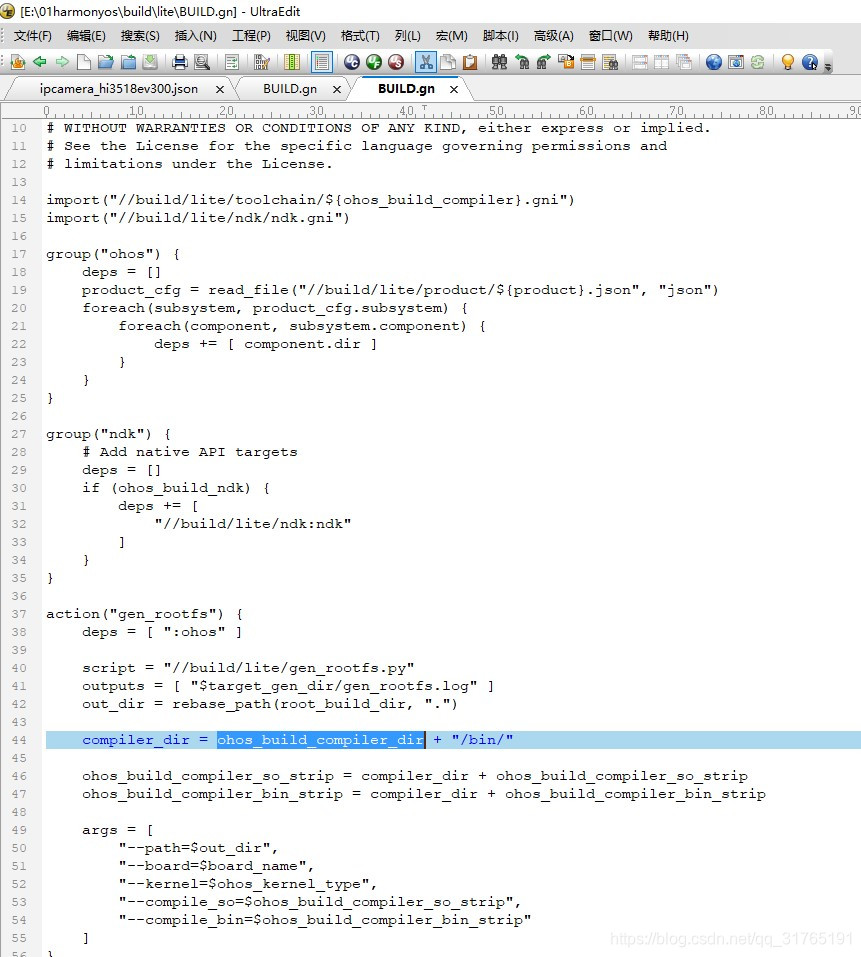Open the 帮助(H) menu
Screen dimensions: 861x957
point(668,36)
